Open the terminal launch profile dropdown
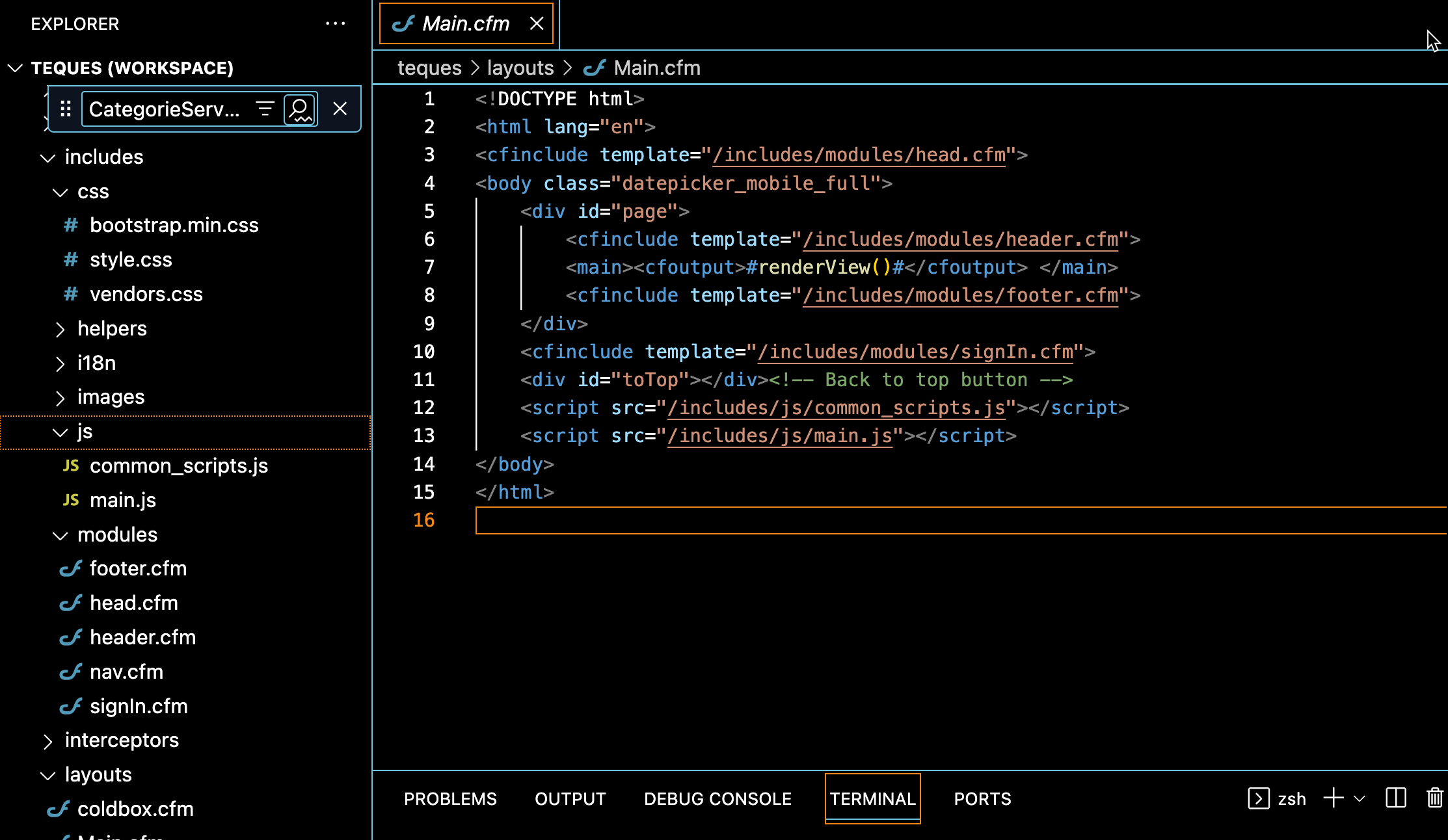This screenshot has height=840, width=1448. pyautogui.click(x=1359, y=798)
